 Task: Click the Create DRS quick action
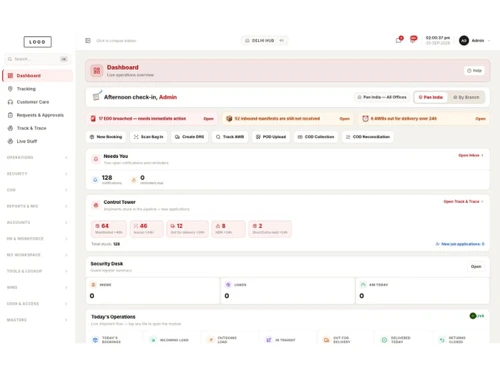190,137
